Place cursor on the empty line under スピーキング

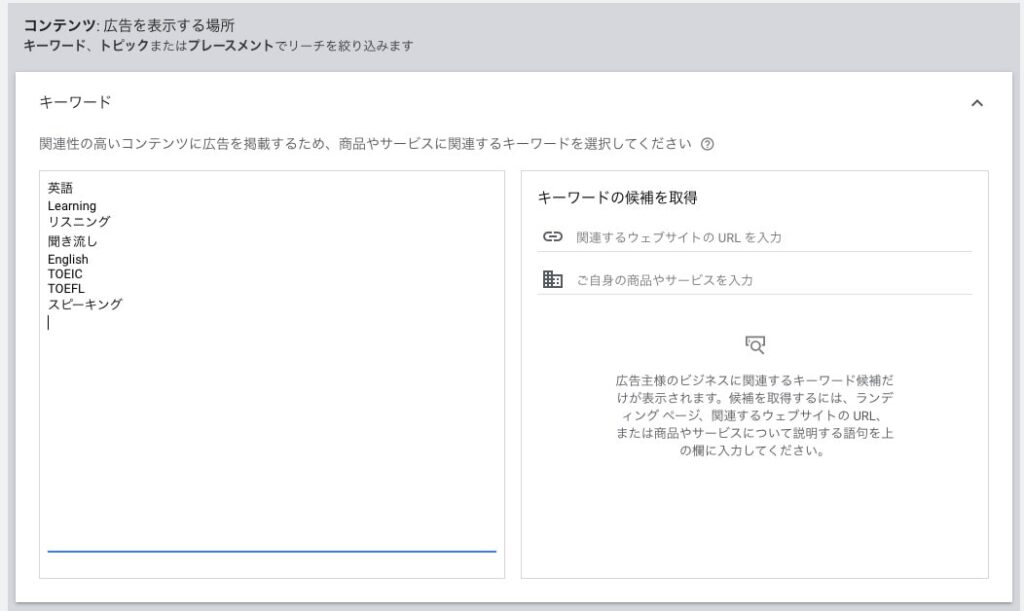(x=150, y=323)
